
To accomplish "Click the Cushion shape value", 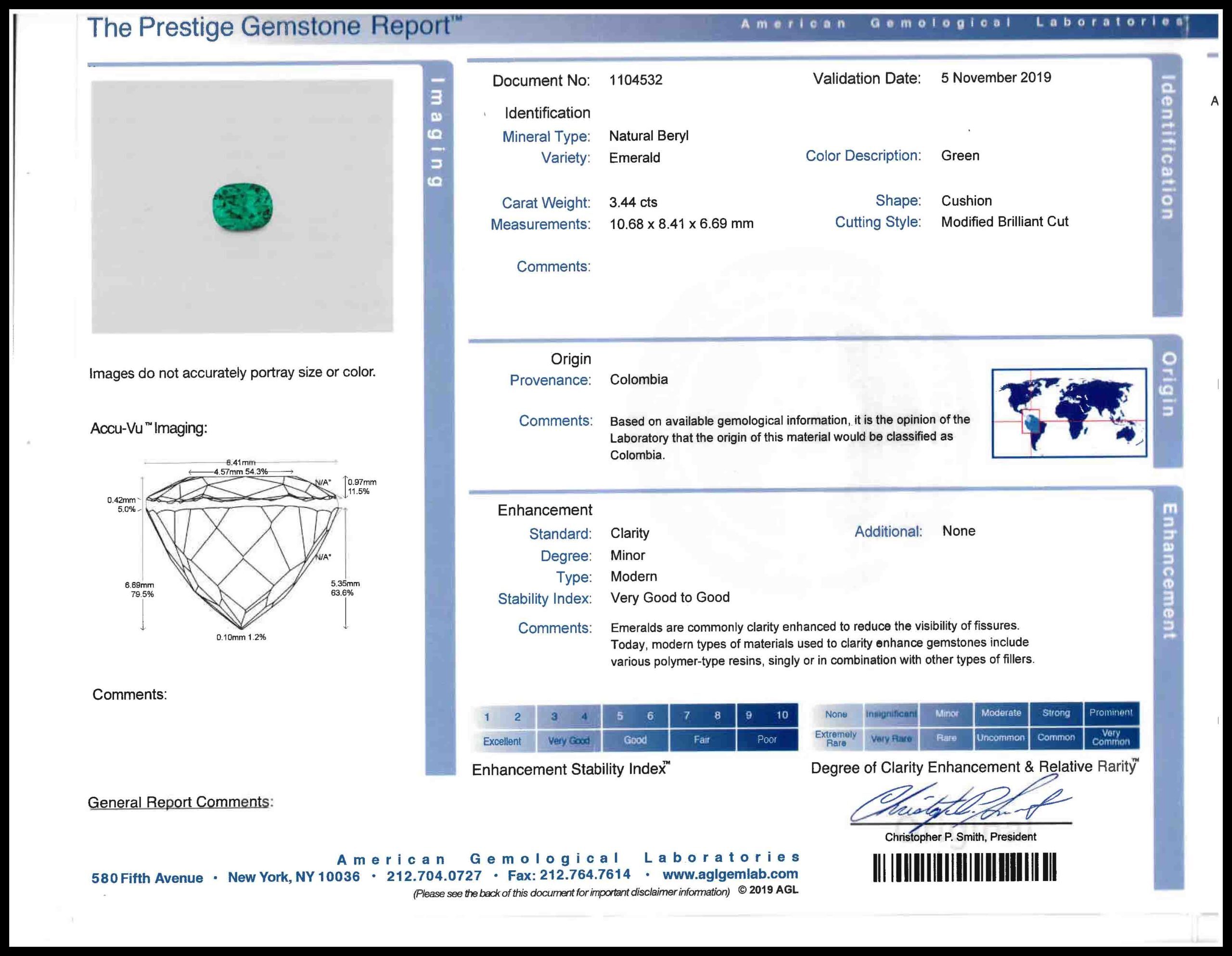I will coord(966,200).
